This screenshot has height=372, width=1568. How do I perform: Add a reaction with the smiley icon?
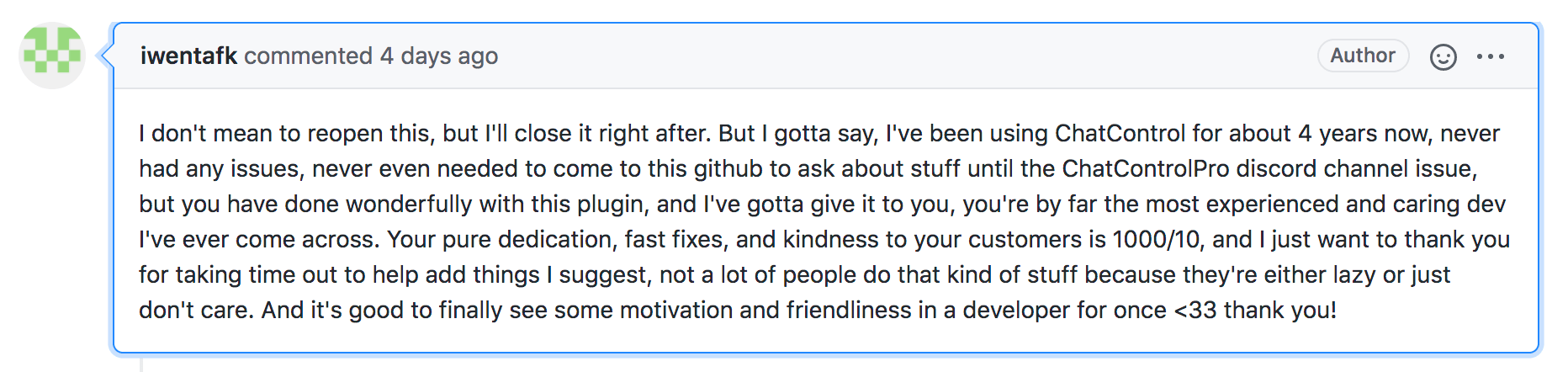pyautogui.click(x=1443, y=56)
